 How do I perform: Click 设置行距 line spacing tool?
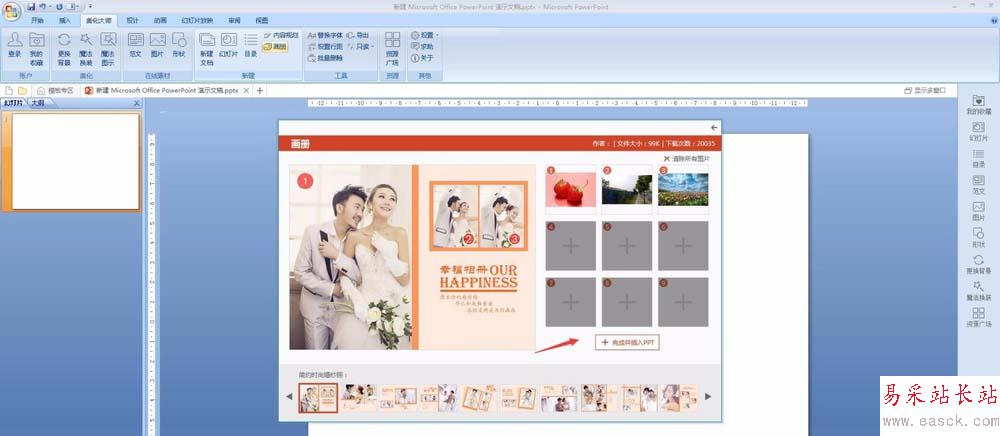325,47
